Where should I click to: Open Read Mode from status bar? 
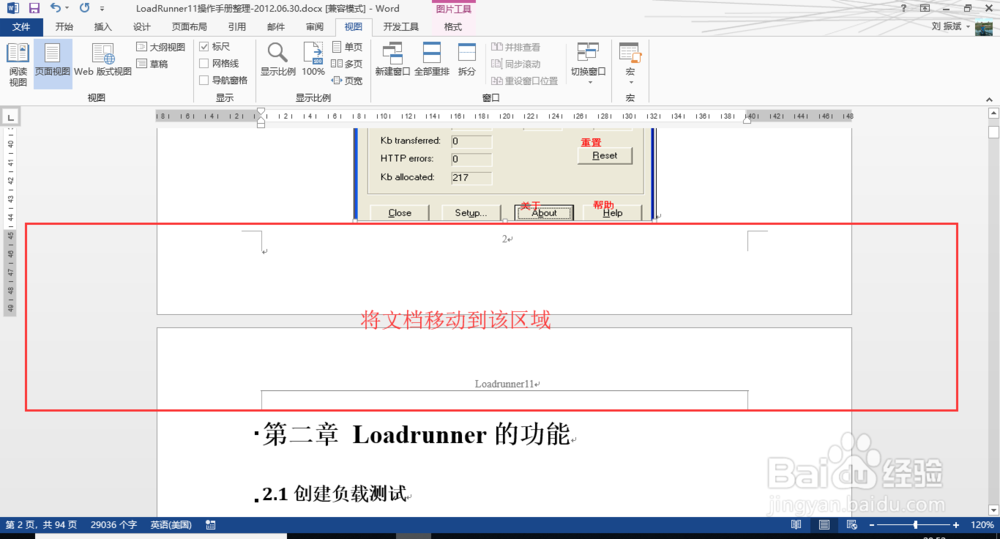(796, 525)
